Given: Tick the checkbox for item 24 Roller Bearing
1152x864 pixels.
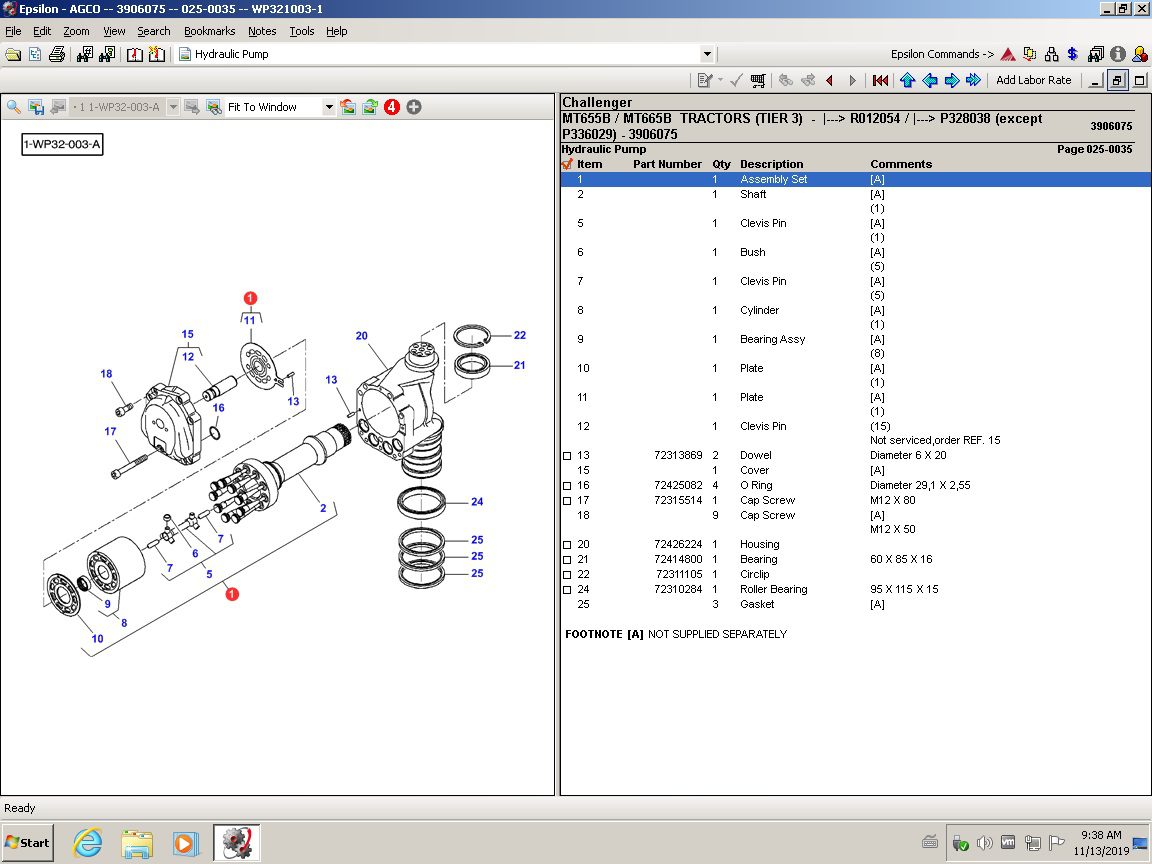Looking at the screenshot, I should click(566, 590).
